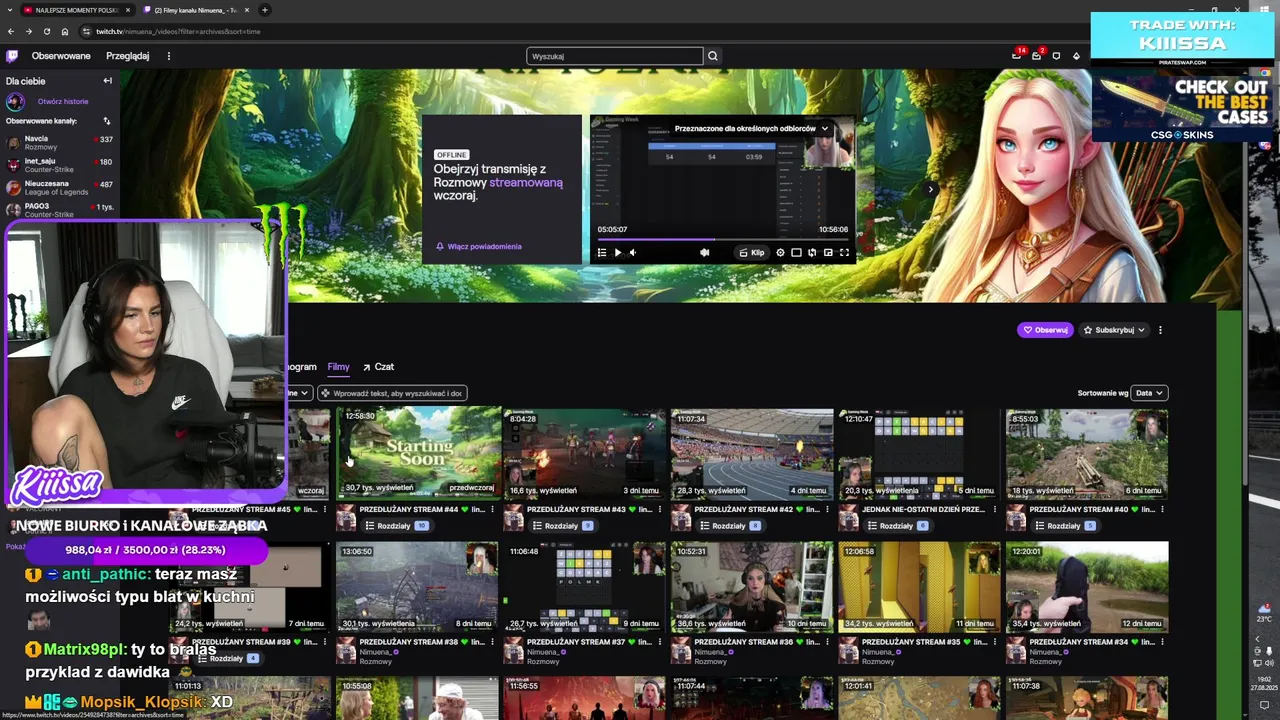Expand Rozdziały under JEDNAK NIE-OSTATNI DZIEŃ

pos(899,526)
